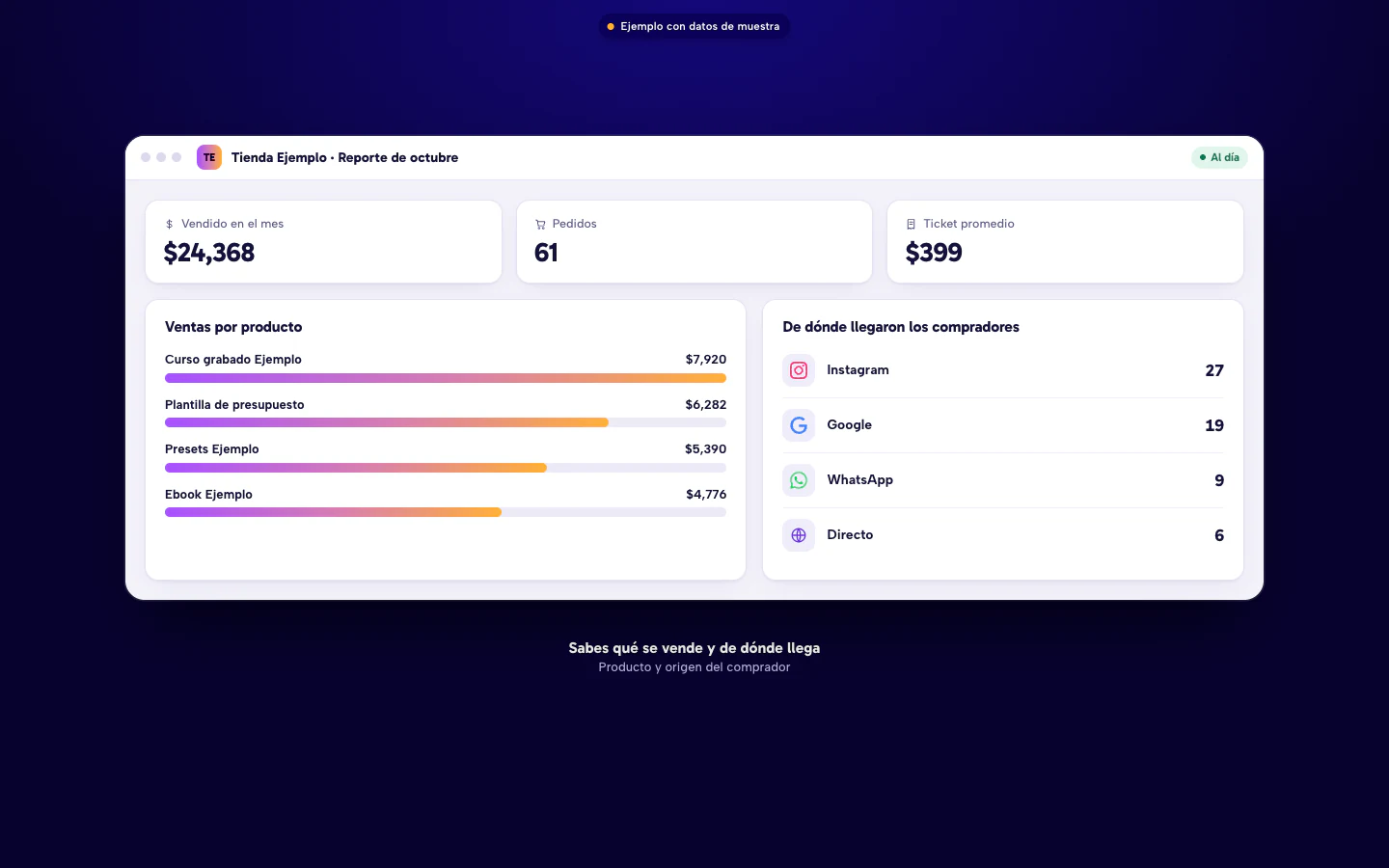Image resolution: width=1389 pixels, height=868 pixels.
Task: Click the Ventas por producto heading
Action: (x=233, y=327)
